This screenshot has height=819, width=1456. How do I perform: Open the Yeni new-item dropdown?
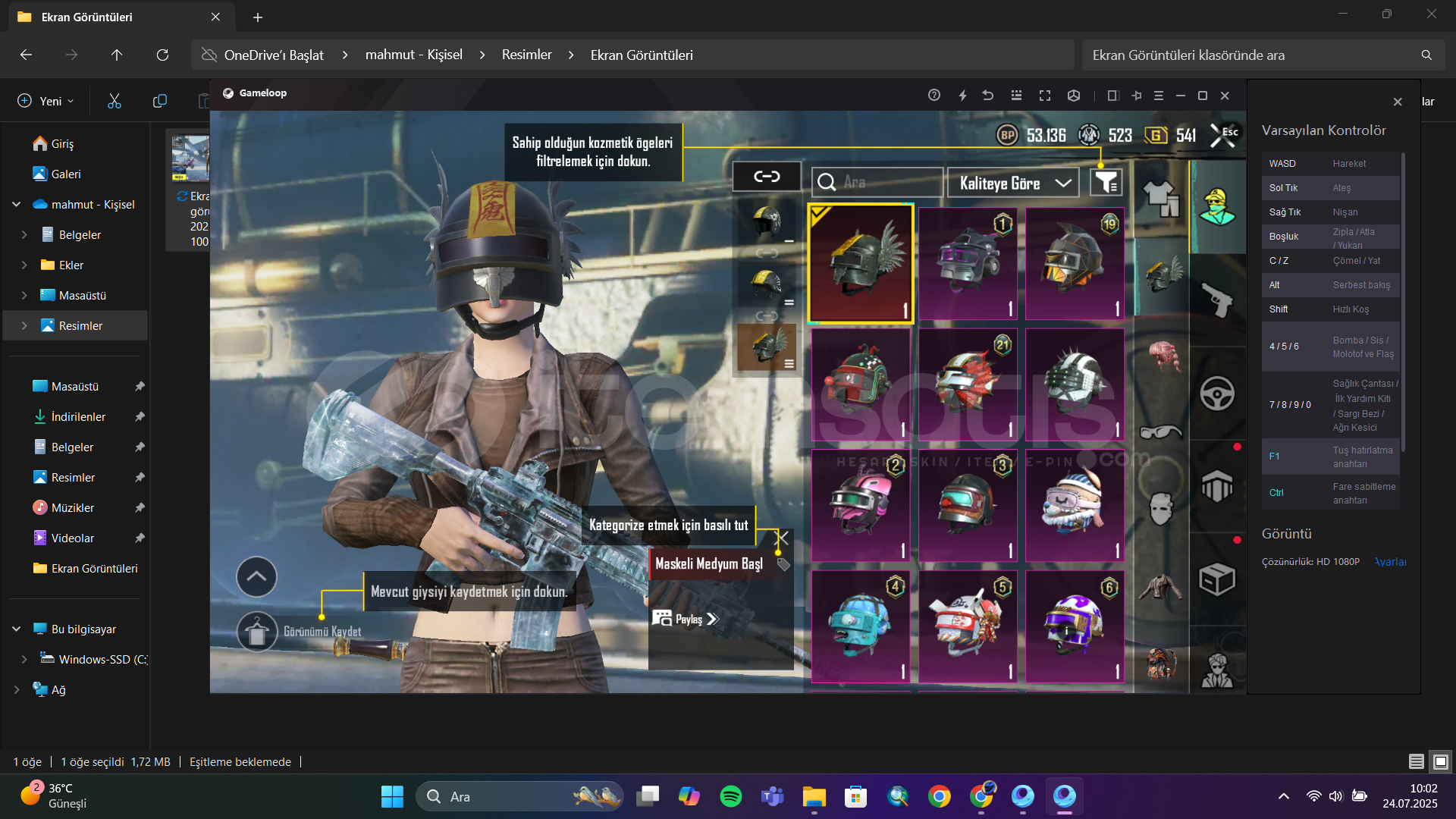point(45,101)
